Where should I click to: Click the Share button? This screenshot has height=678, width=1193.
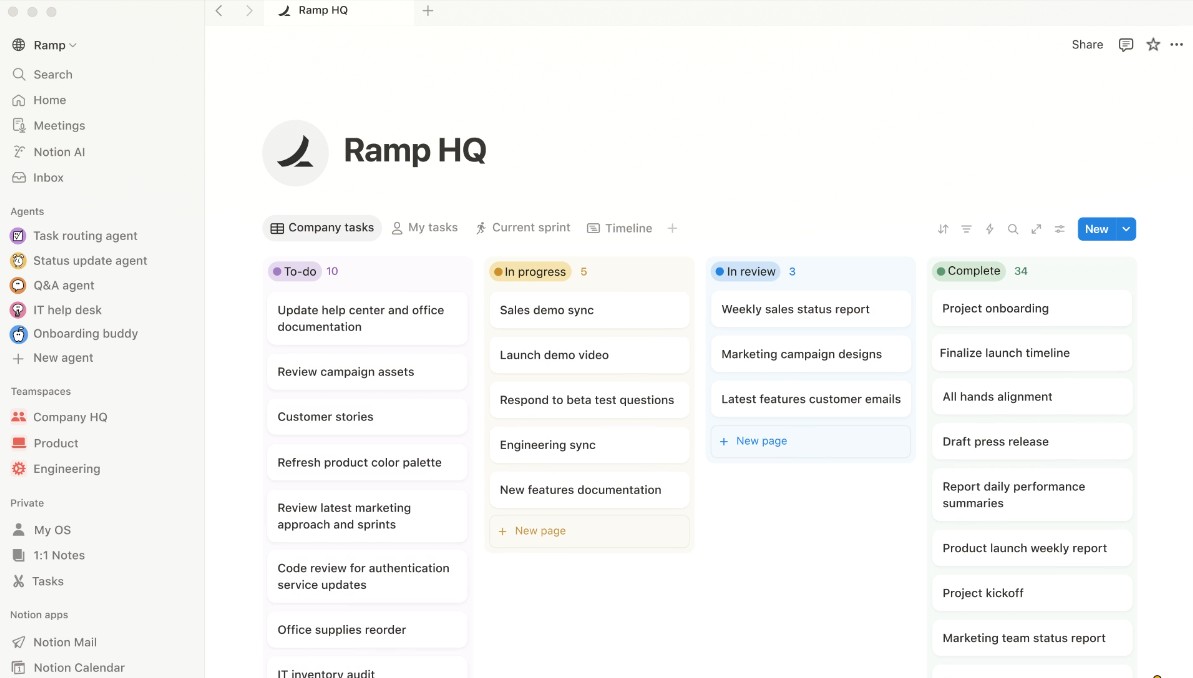pyautogui.click(x=1087, y=45)
